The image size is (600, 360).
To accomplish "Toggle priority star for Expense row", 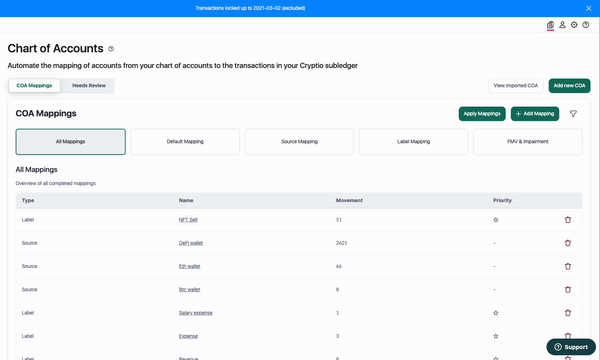I will pos(496,336).
